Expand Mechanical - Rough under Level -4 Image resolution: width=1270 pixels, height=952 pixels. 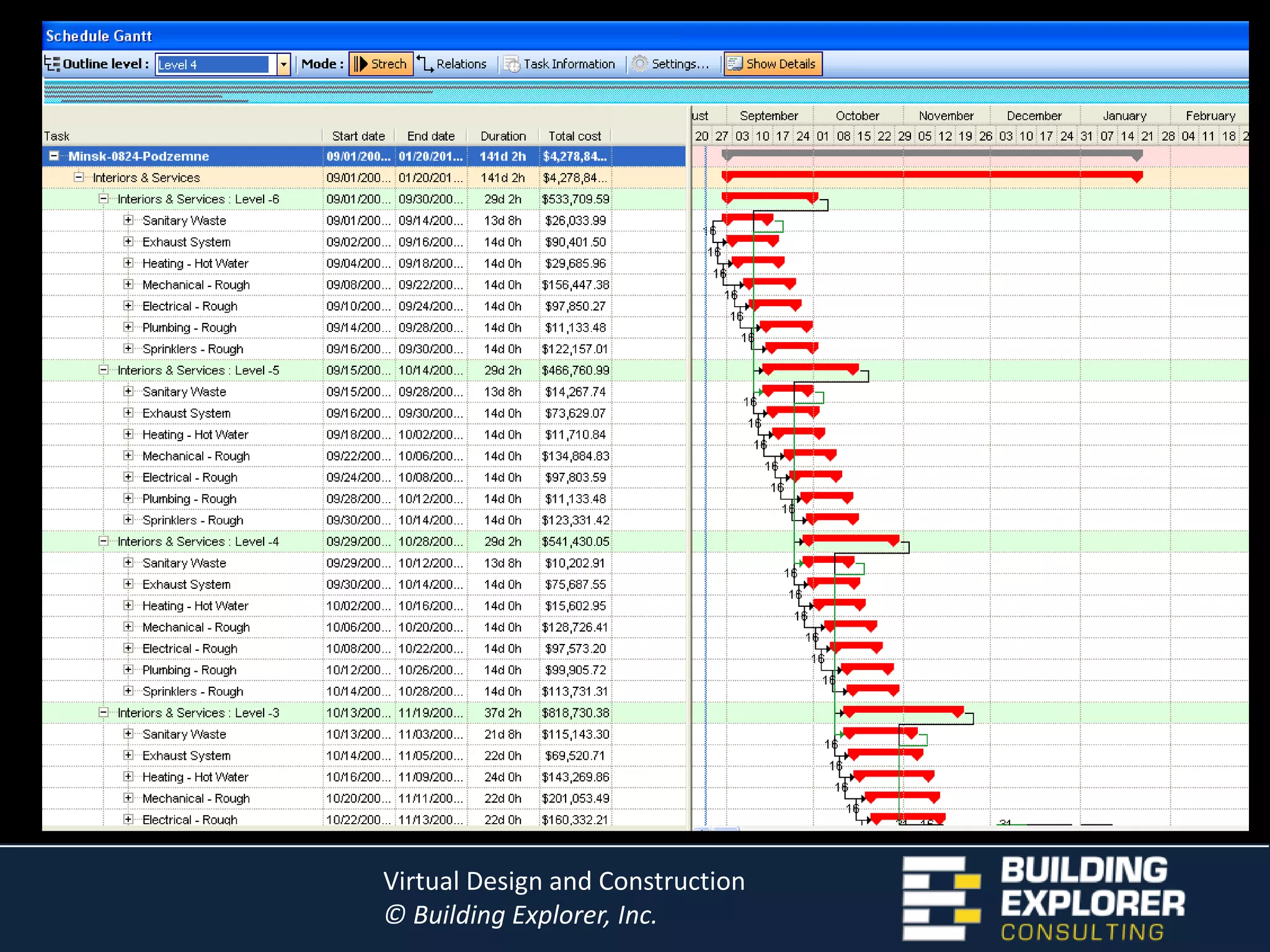click(128, 627)
